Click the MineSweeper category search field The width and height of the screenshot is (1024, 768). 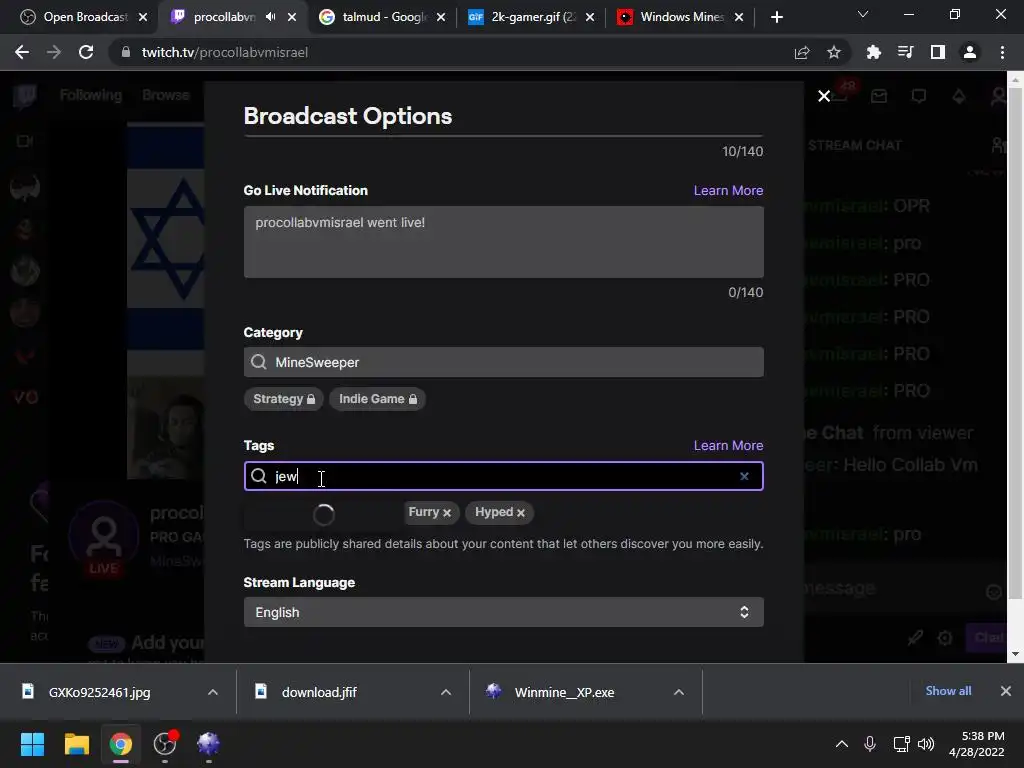504,362
